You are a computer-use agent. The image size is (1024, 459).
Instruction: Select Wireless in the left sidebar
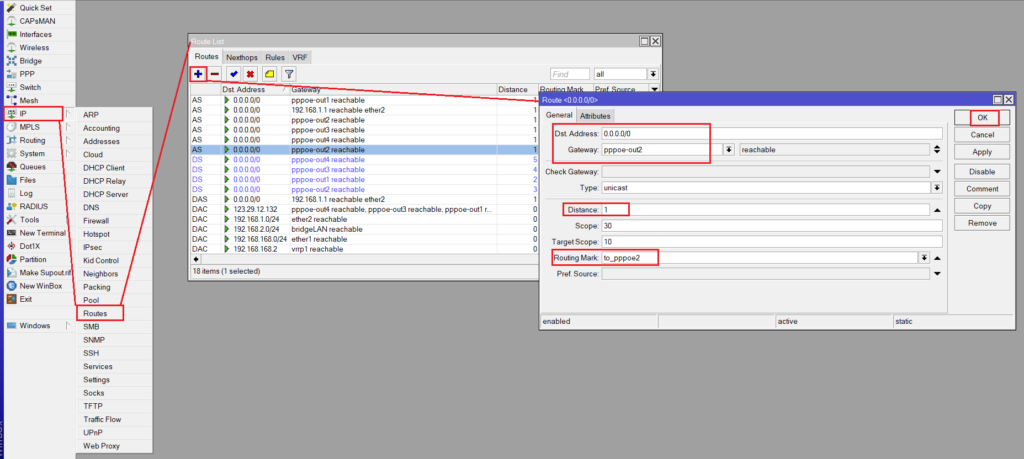[33, 47]
